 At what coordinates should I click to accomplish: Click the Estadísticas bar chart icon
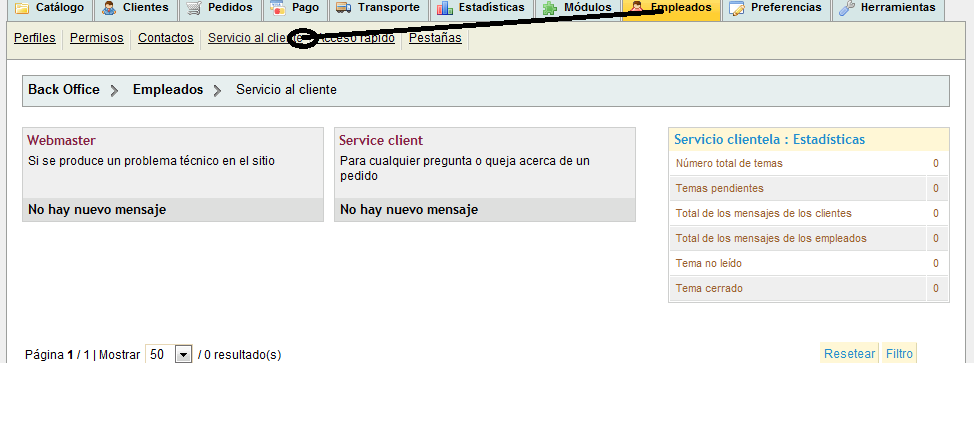(x=444, y=9)
